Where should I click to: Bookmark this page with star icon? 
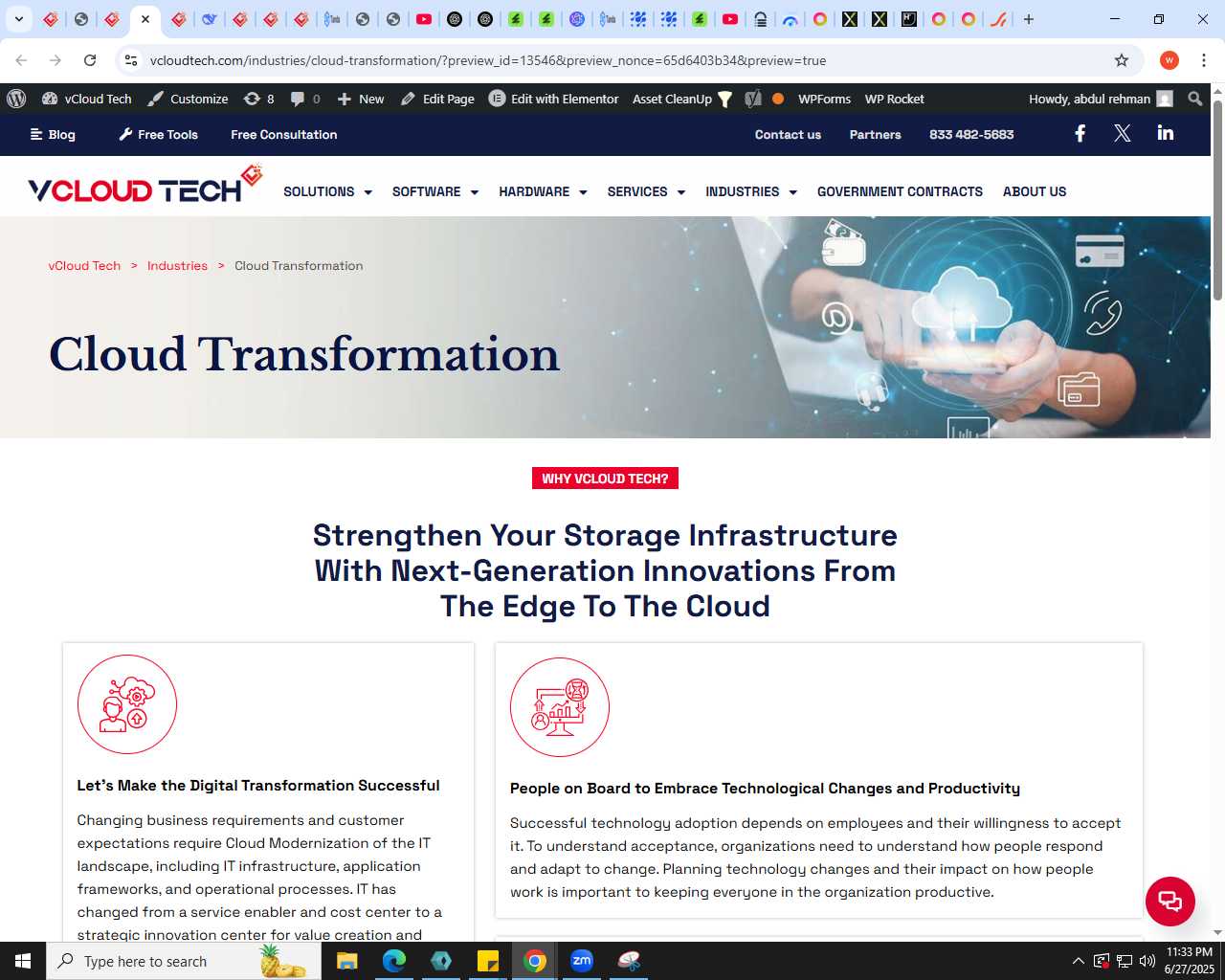pyautogui.click(x=1122, y=60)
